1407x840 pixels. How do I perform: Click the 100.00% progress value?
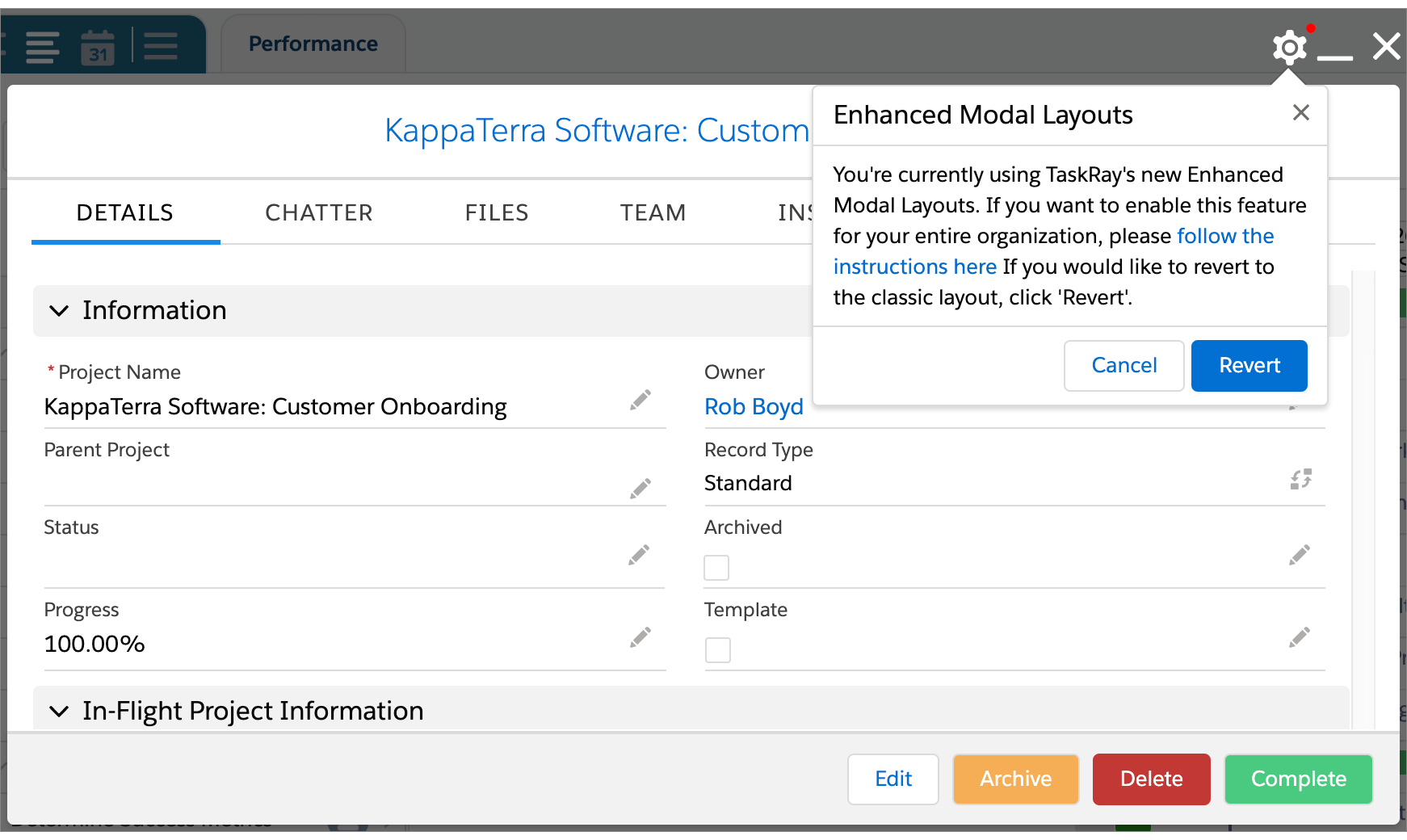[x=94, y=644]
